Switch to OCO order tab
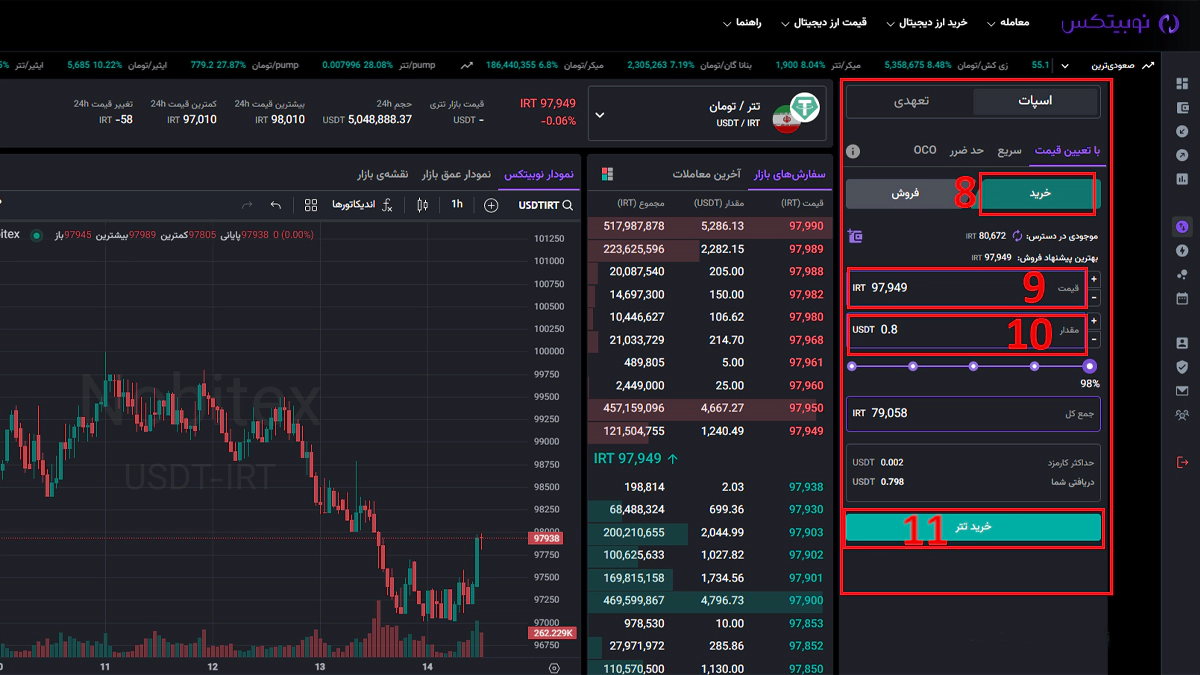This screenshot has height=675, width=1200. click(925, 150)
